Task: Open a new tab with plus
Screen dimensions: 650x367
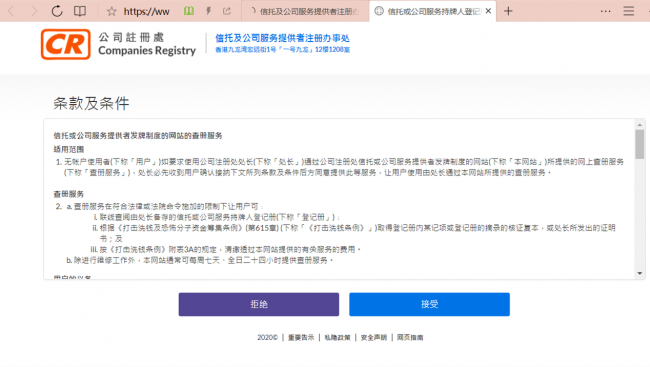Action: 508,11
